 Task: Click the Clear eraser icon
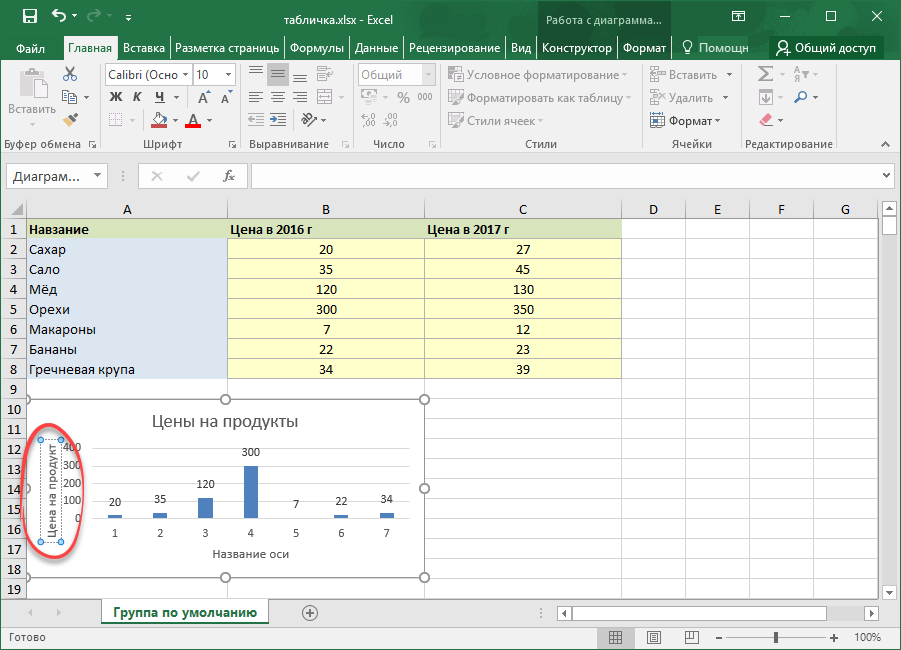pos(767,120)
